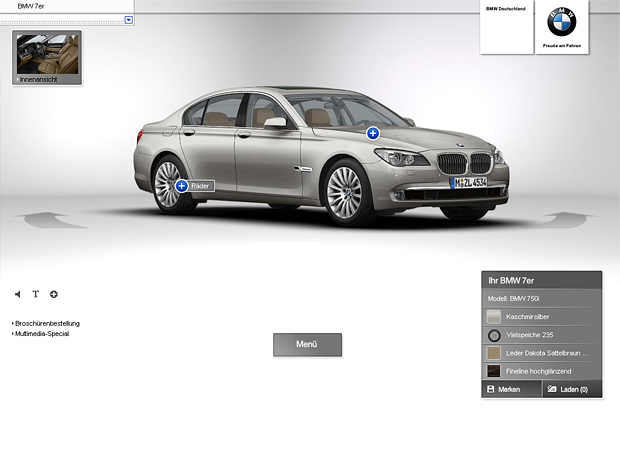Select the Vielspeiche 235 wheel icon
620x465 pixels.
click(x=493, y=335)
